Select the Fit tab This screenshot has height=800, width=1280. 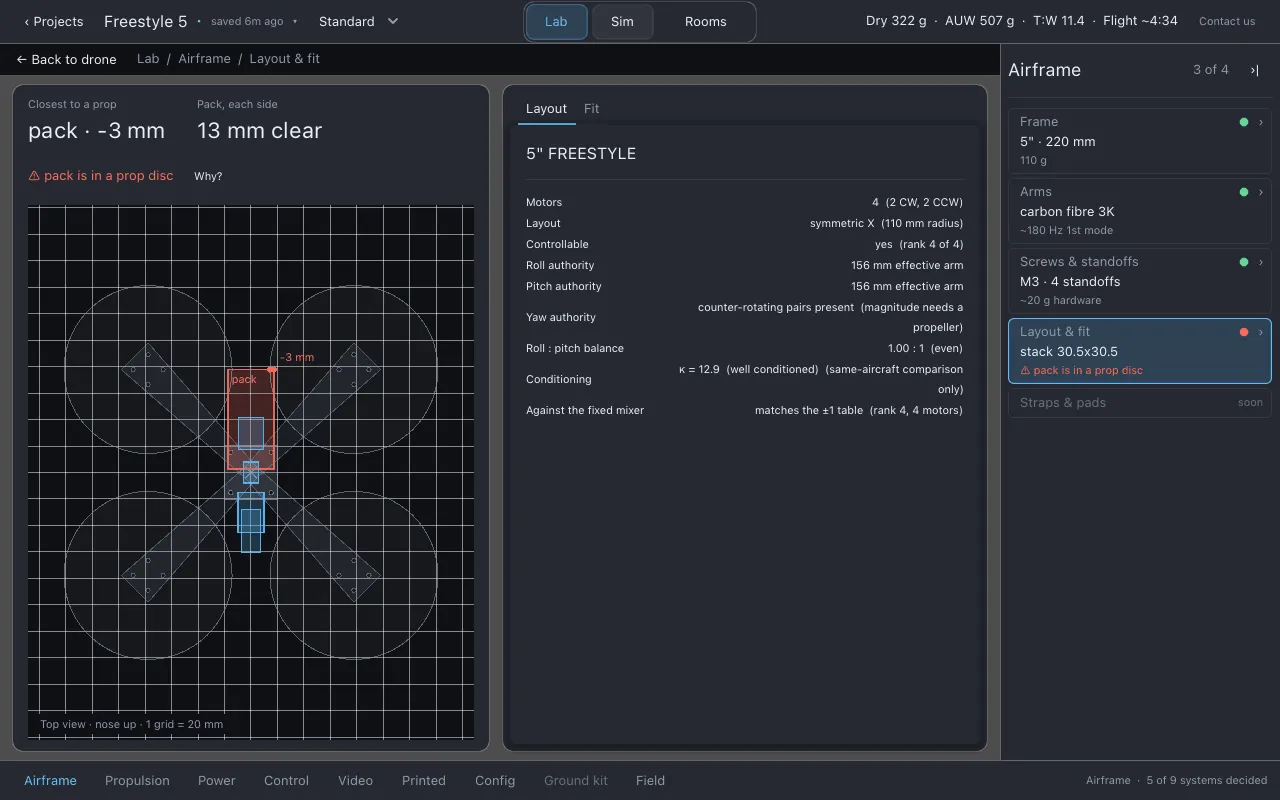click(592, 109)
